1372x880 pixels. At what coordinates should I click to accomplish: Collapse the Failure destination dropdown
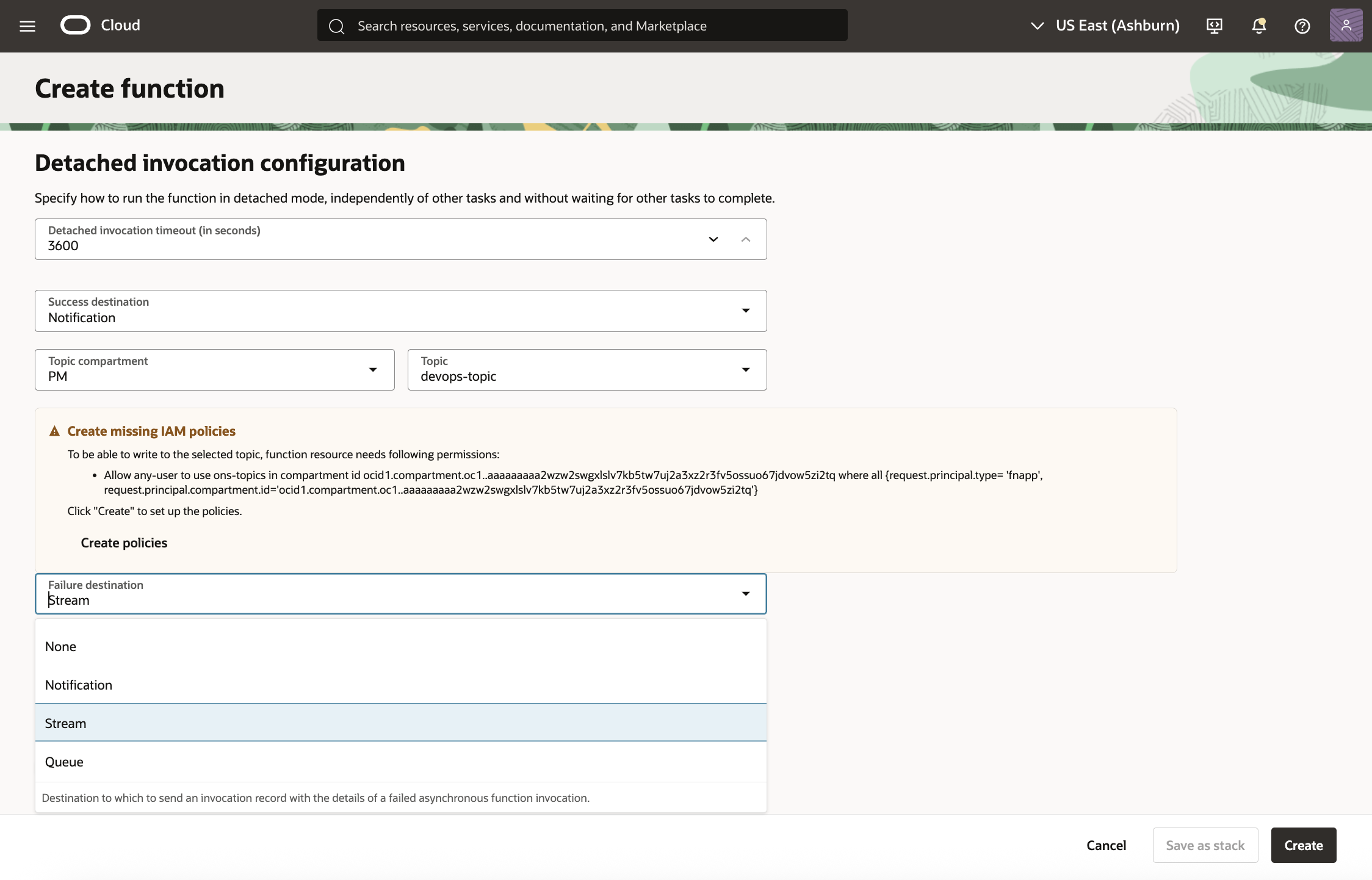point(745,593)
